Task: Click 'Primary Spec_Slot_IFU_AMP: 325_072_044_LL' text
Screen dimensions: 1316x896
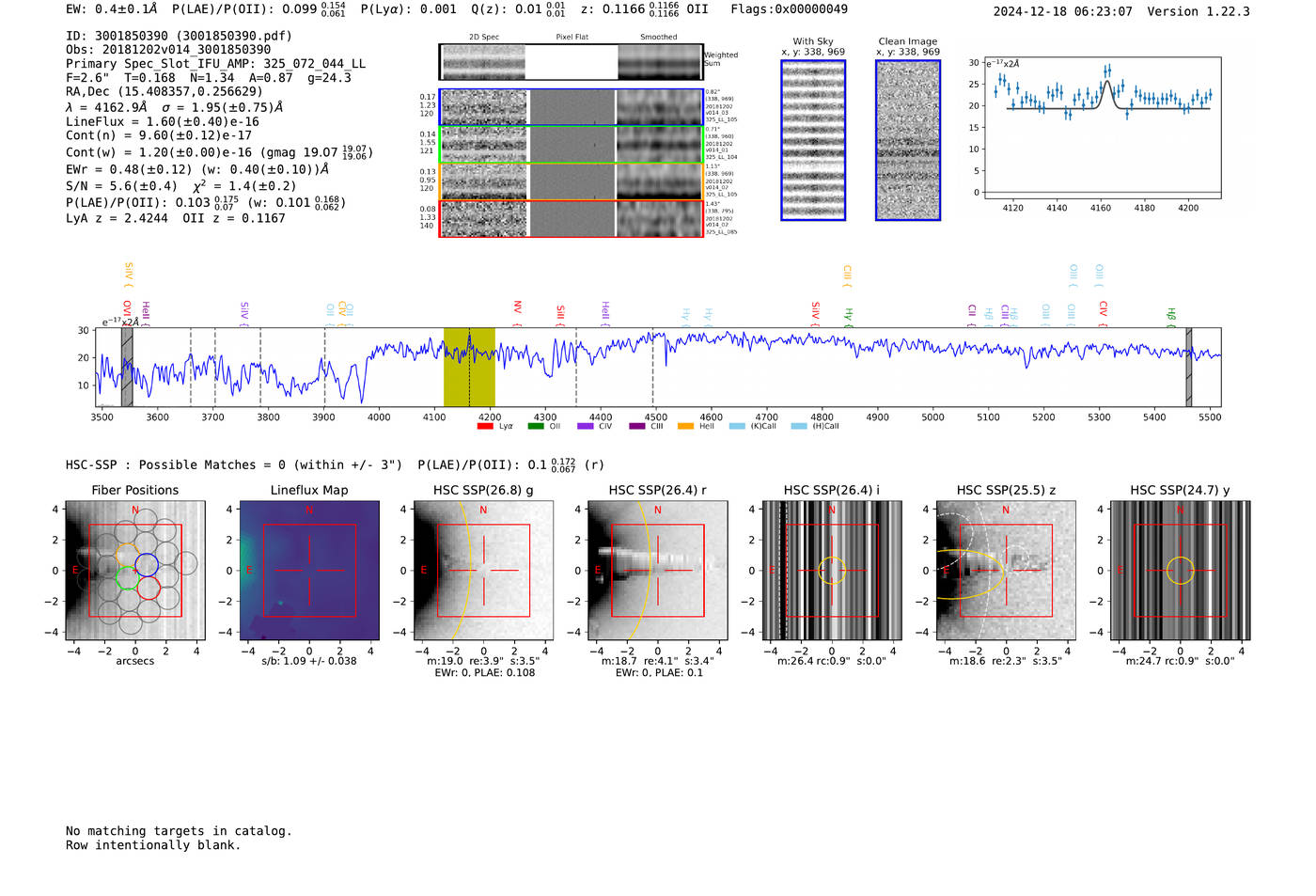Action: (216, 64)
